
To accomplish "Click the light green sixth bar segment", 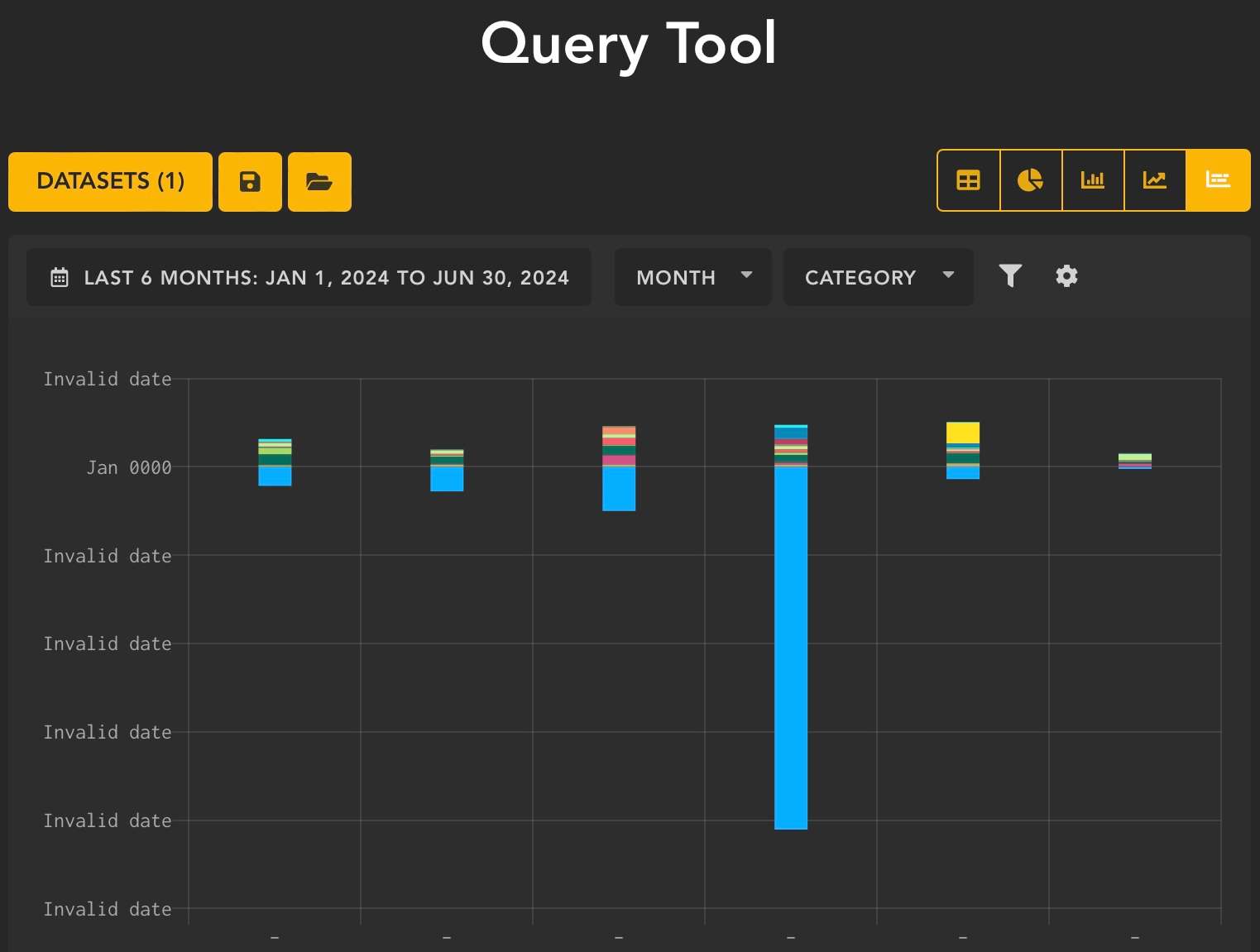I will [x=1135, y=457].
